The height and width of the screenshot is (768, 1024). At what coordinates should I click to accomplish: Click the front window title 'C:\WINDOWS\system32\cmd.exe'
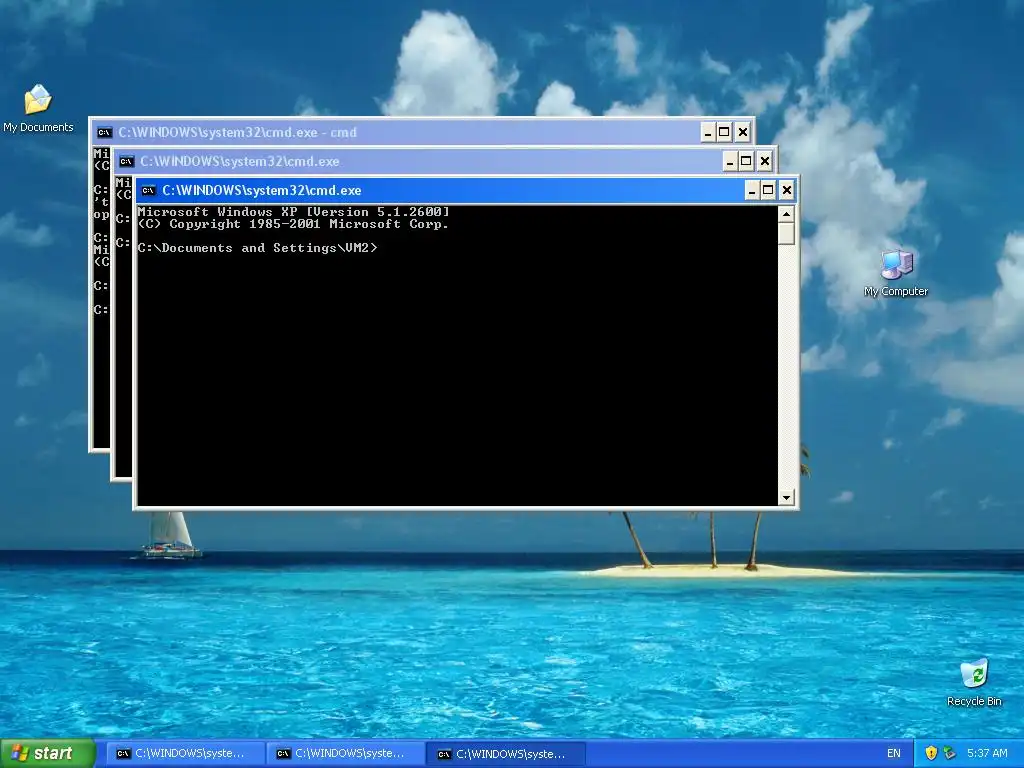pyautogui.click(x=262, y=191)
